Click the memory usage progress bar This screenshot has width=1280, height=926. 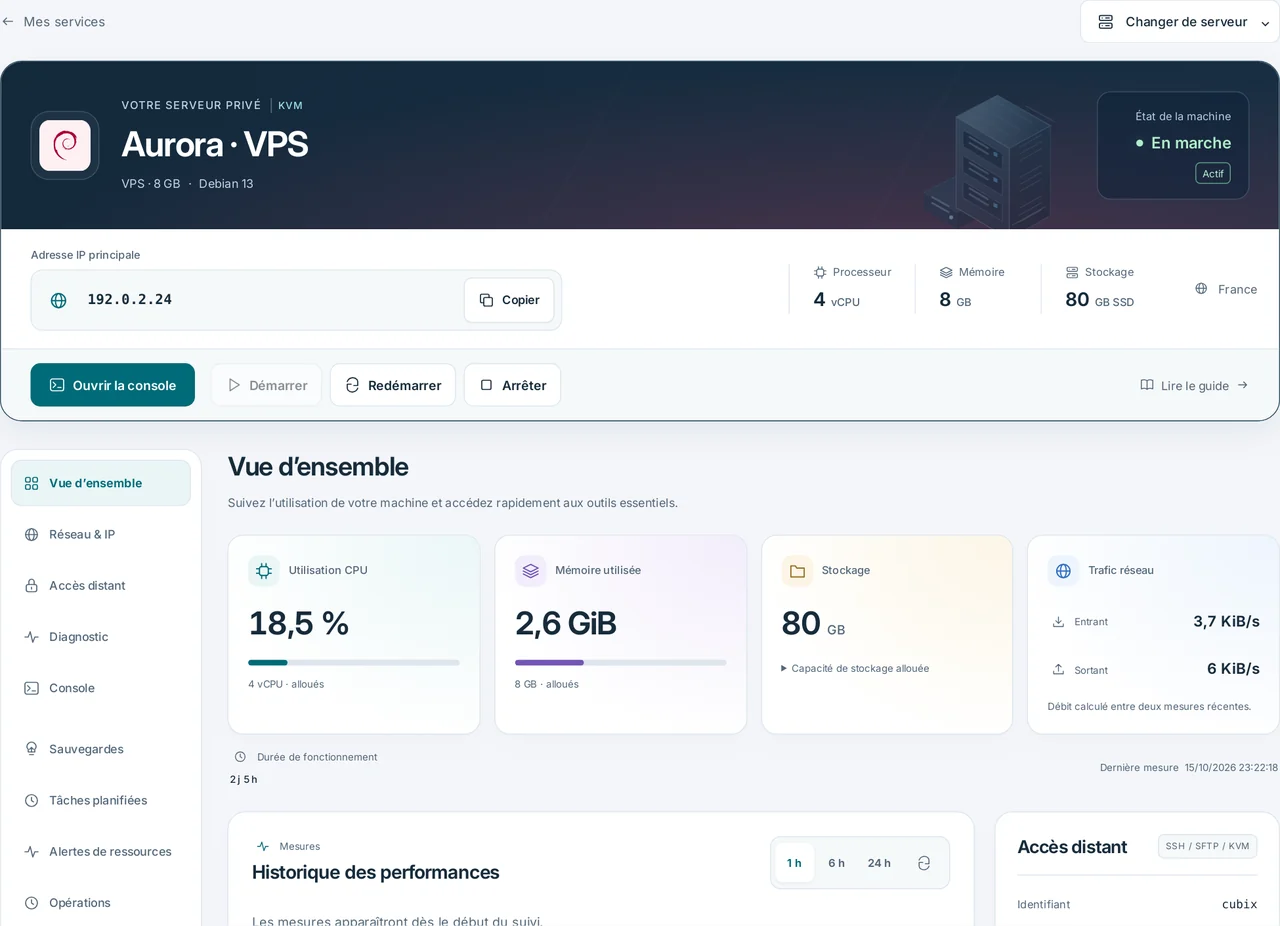click(621, 662)
